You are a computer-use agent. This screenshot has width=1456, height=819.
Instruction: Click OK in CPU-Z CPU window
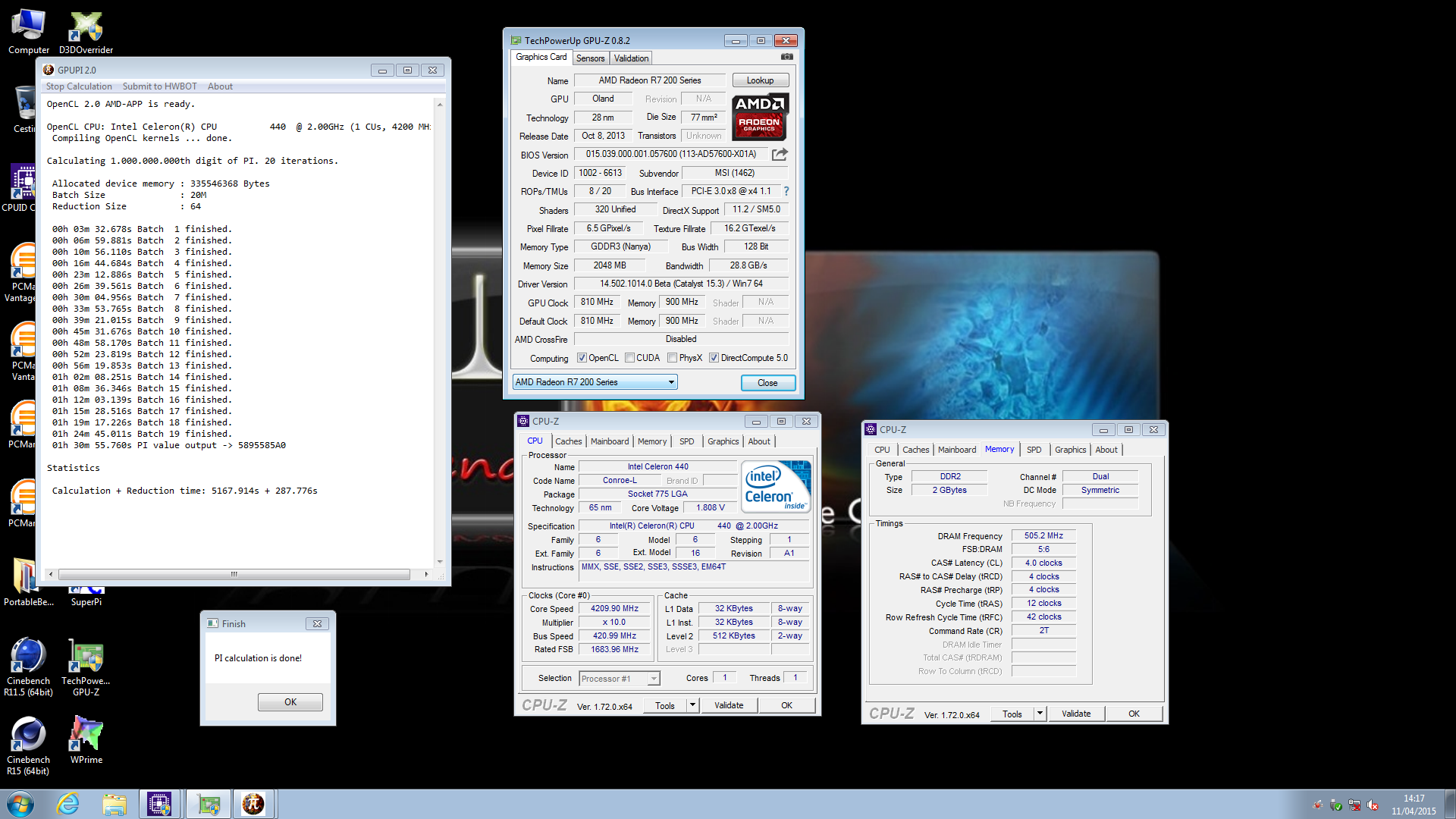(786, 705)
